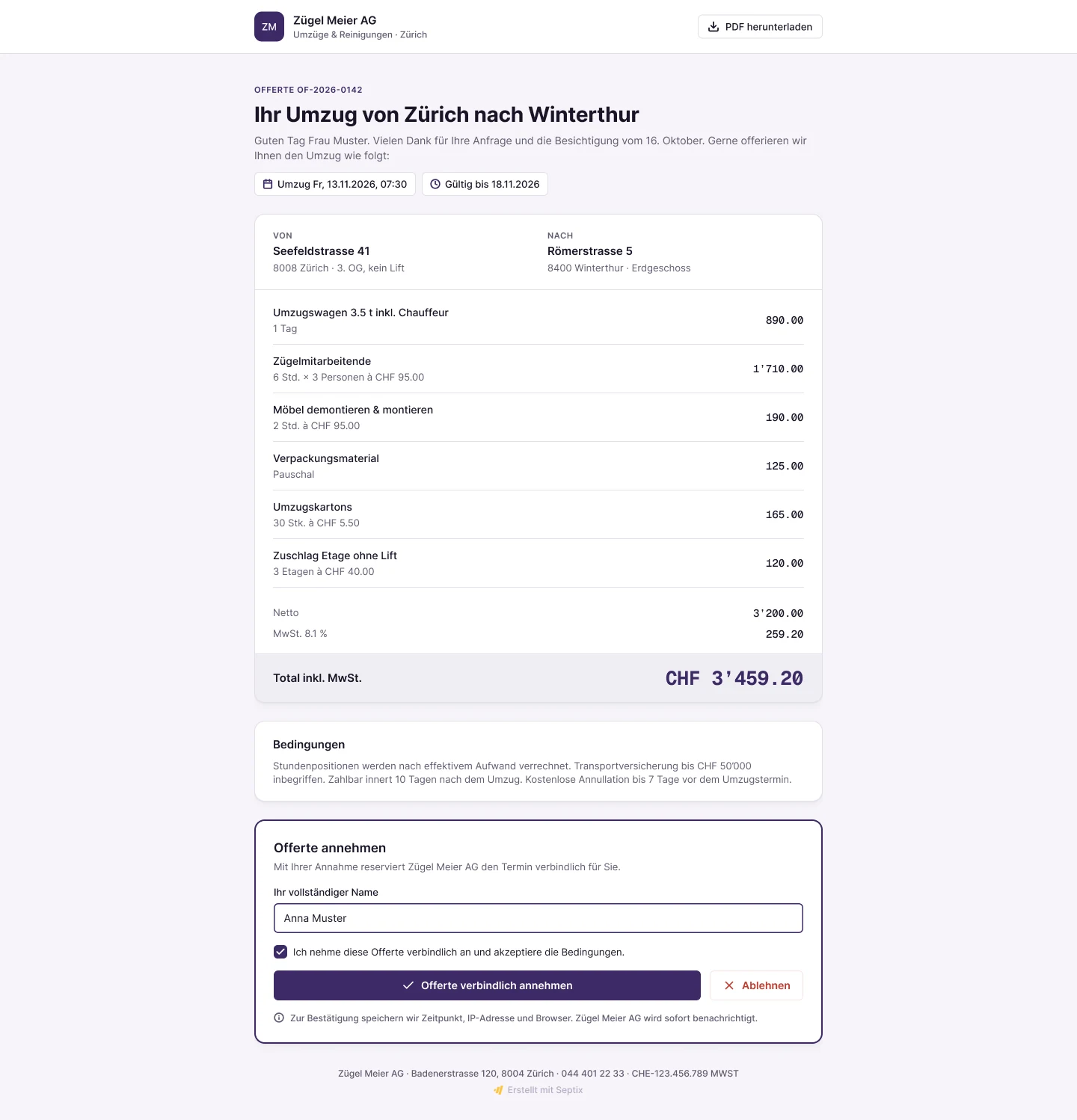Click the red X icon beside Ablehnen

tap(729, 985)
